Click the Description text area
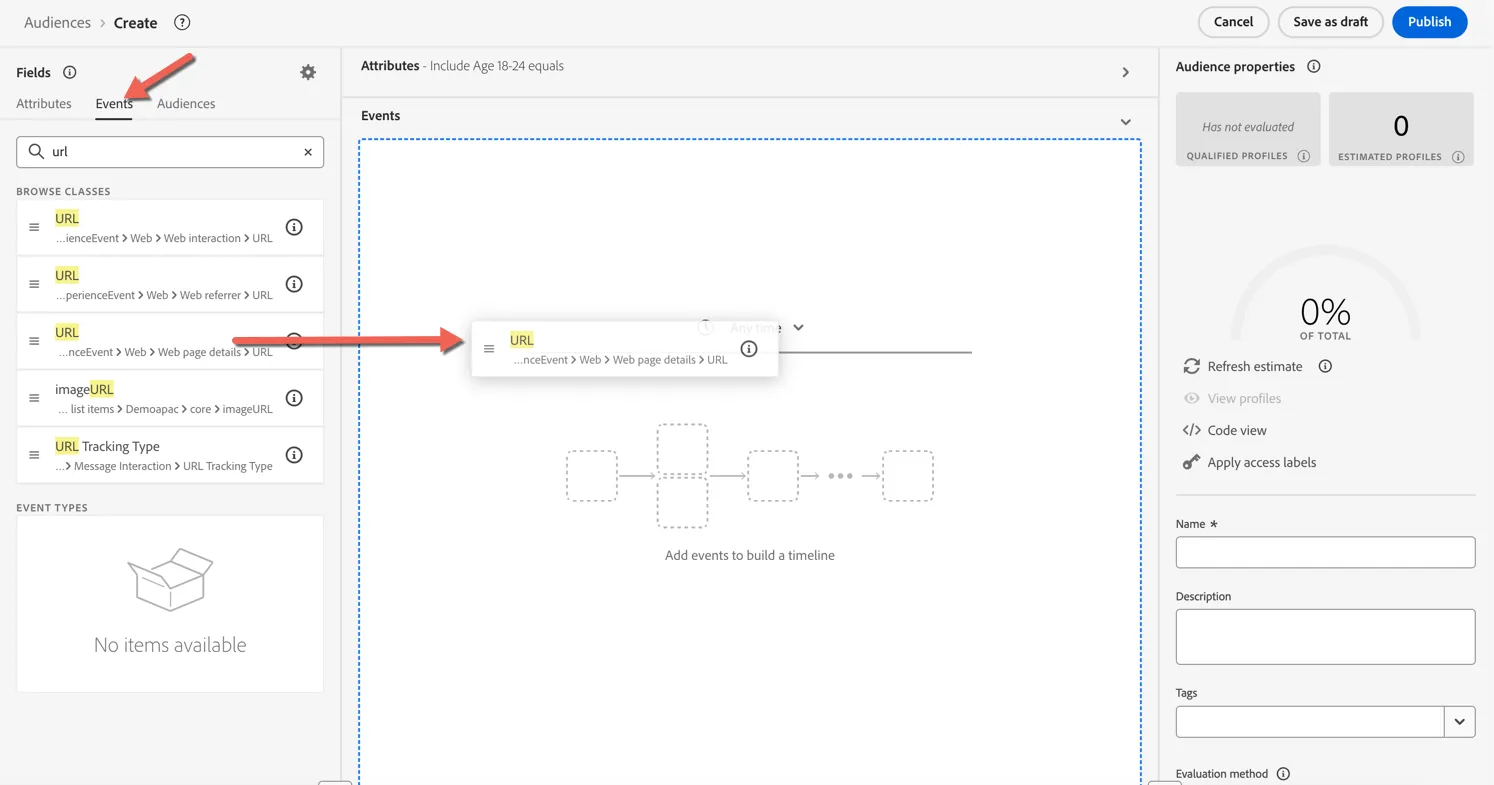This screenshot has height=785, width=1494. point(1325,637)
